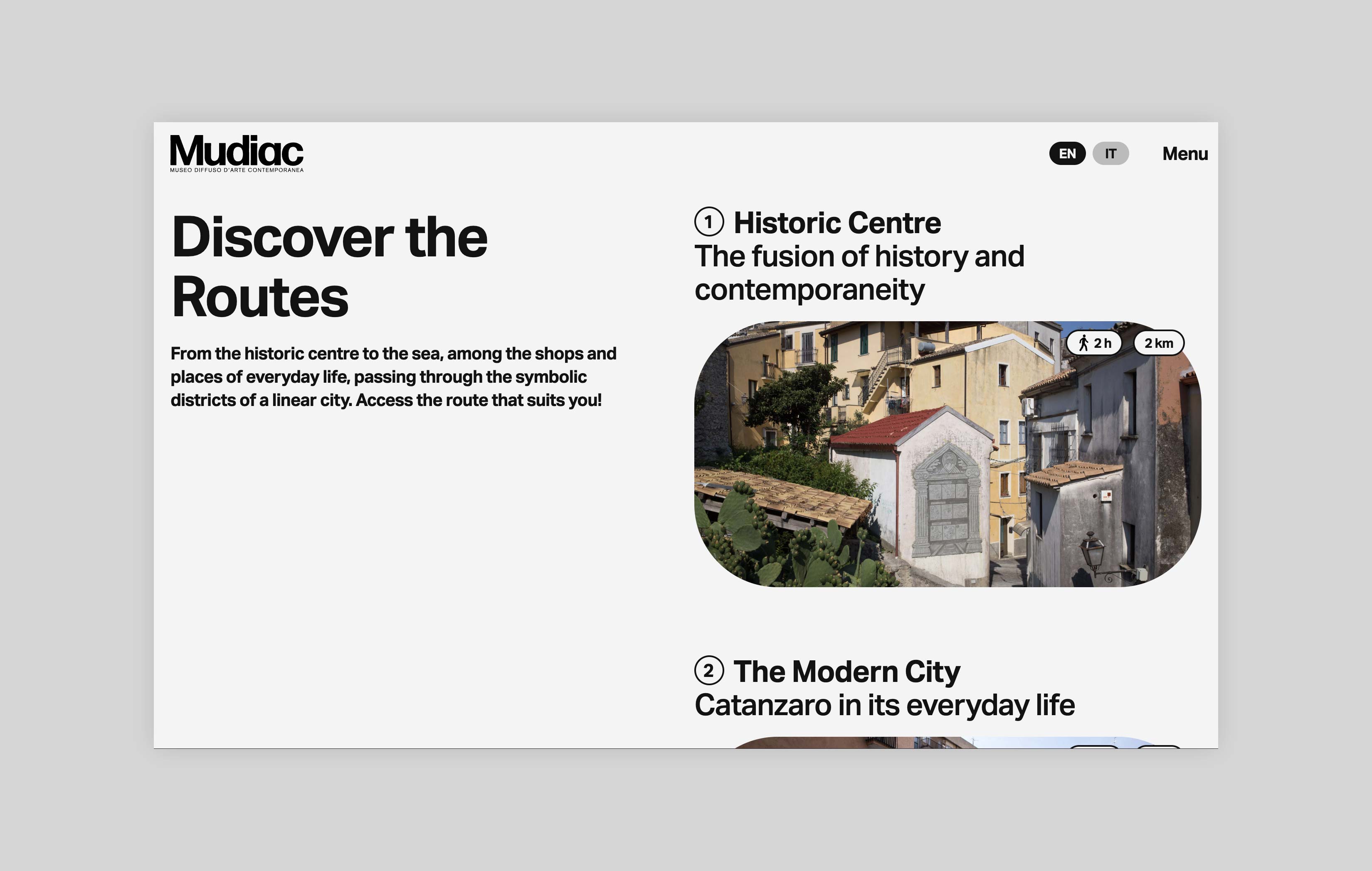The image size is (1372, 871).
Task: Click 'Museo Diffuso d'Arte Contemporanea' tagline
Action: pyautogui.click(x=237, y=170)
